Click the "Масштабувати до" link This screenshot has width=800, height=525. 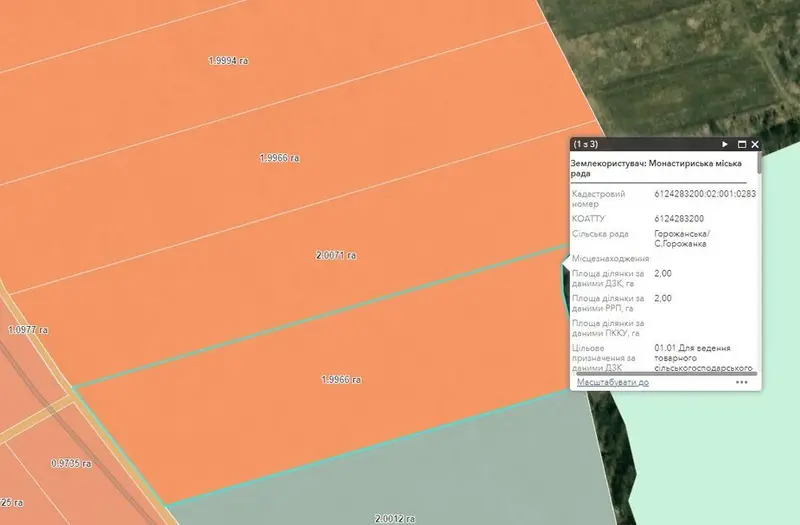click(x=613, y=382)
